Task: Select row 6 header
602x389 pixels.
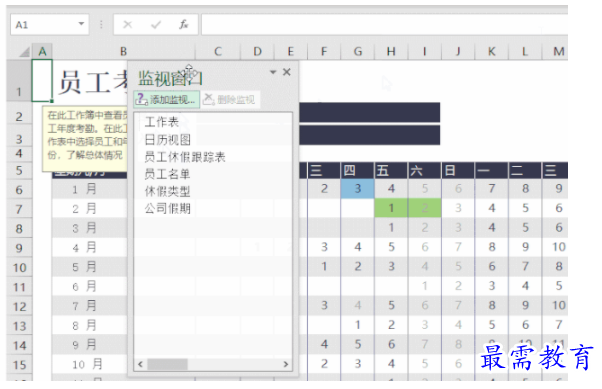Action: (19, 189)
